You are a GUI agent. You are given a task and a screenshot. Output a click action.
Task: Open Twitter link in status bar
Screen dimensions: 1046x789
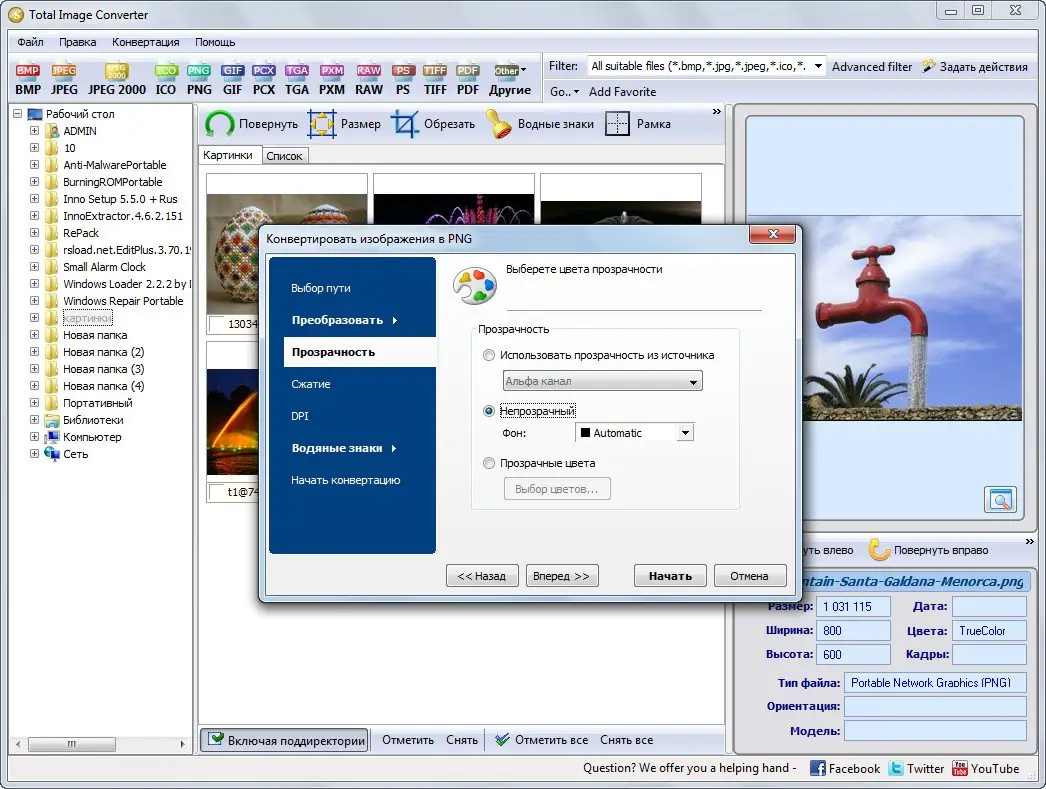(917, 768)
